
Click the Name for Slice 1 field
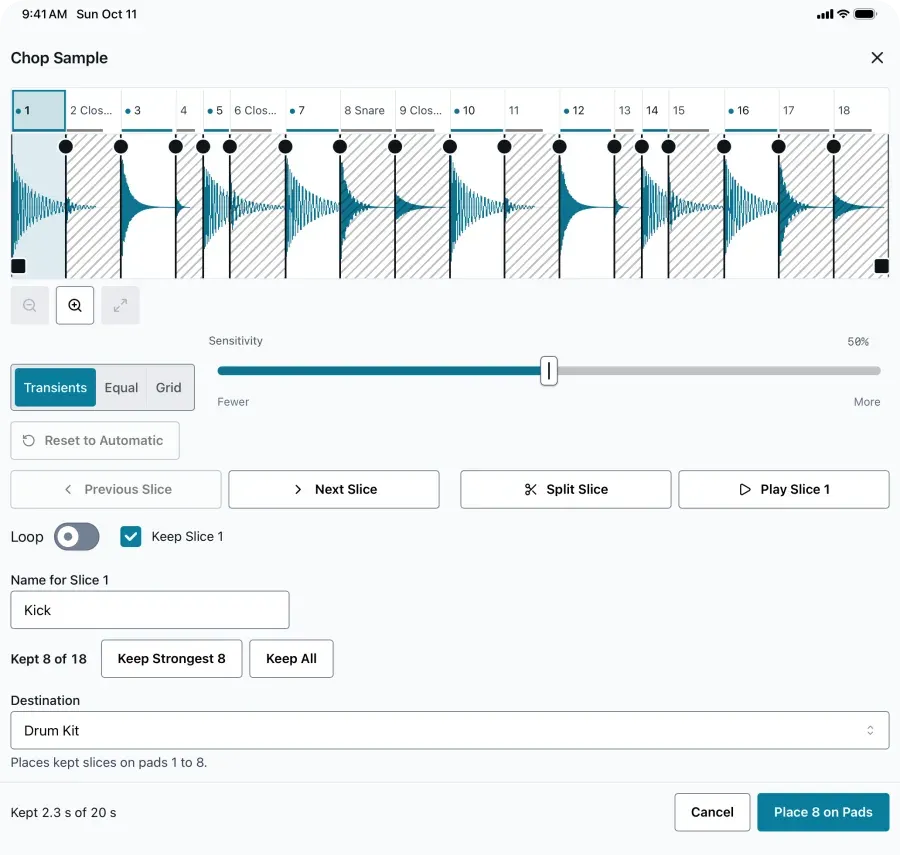(x=150, y=610)
